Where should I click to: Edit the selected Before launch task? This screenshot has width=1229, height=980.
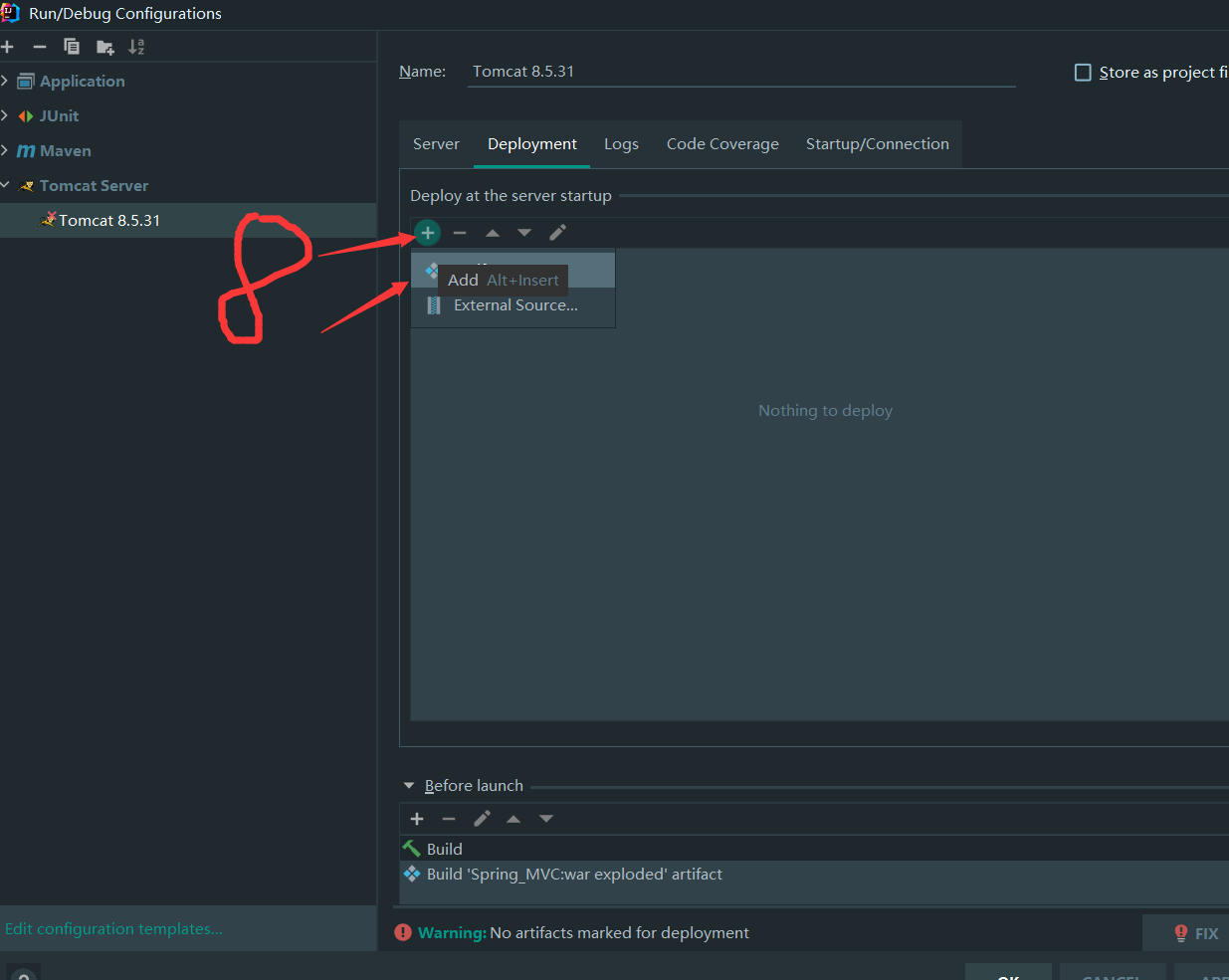pyautogui.click(x=482, y=818)
